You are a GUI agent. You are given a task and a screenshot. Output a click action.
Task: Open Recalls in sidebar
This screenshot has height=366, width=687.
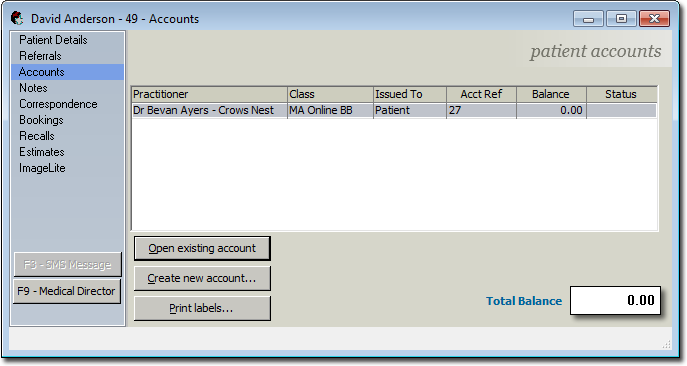click(x=37, y=136)
